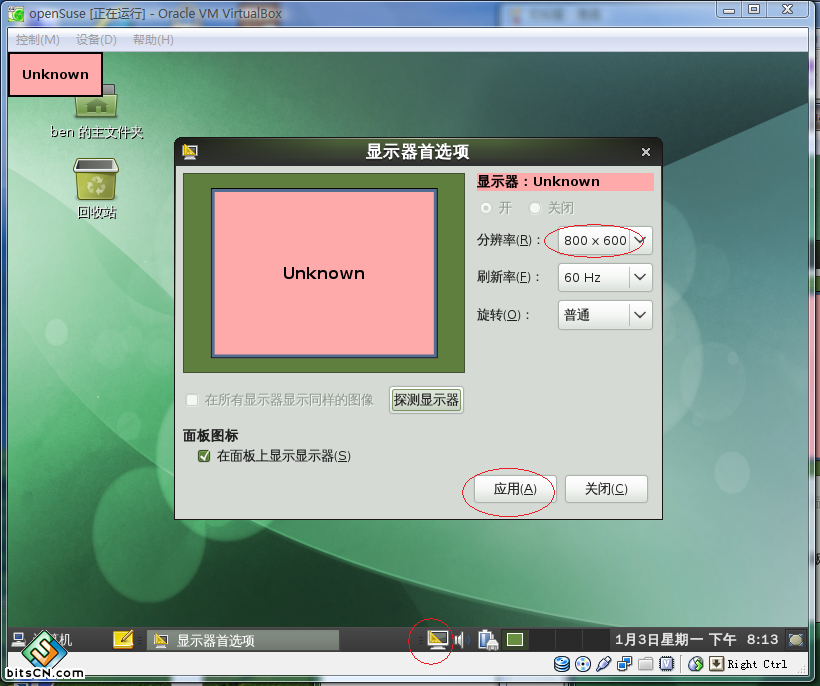Click the show desktop icon at the panel's end

pos(796,639)
